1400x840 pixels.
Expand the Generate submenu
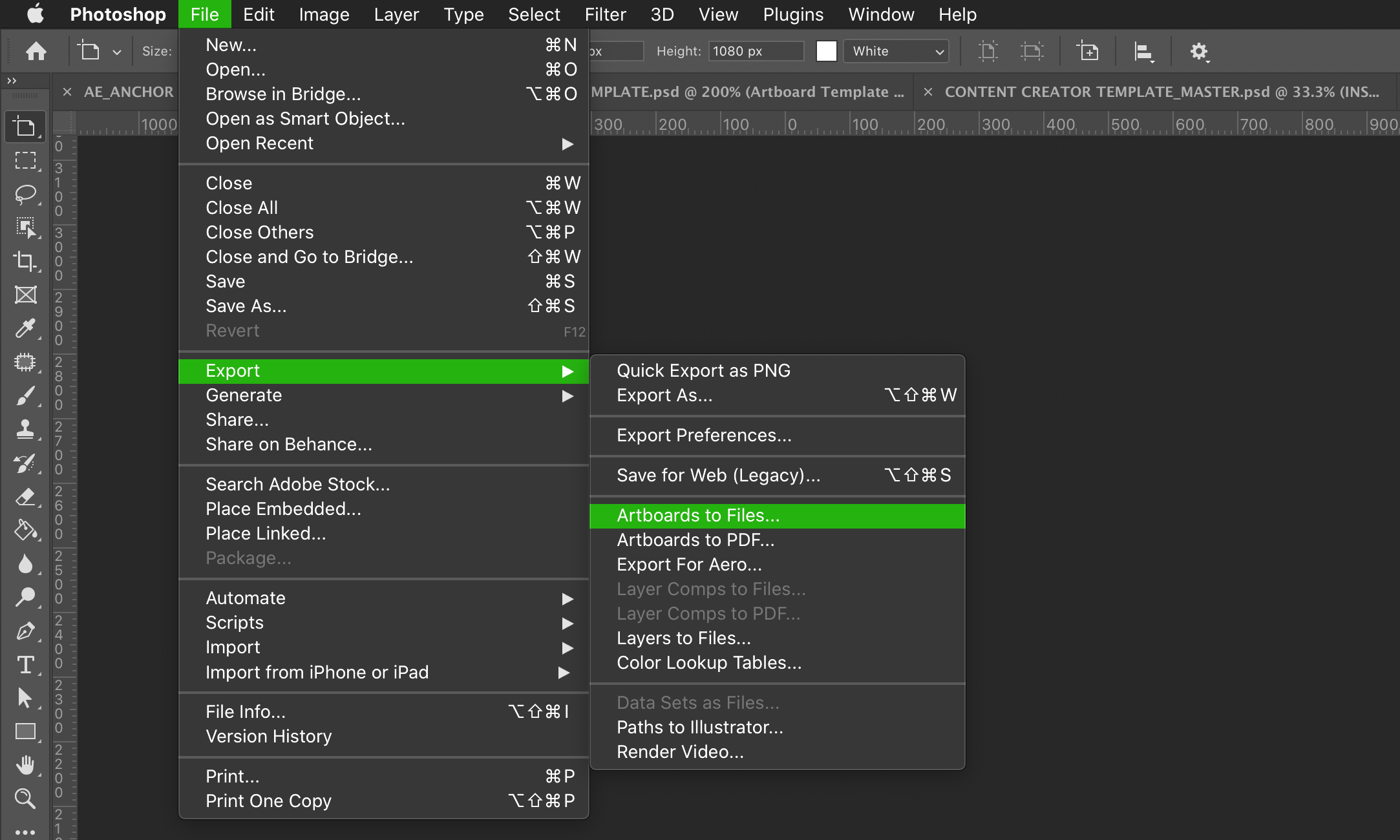pyautogui.click(x=384, y=395)
